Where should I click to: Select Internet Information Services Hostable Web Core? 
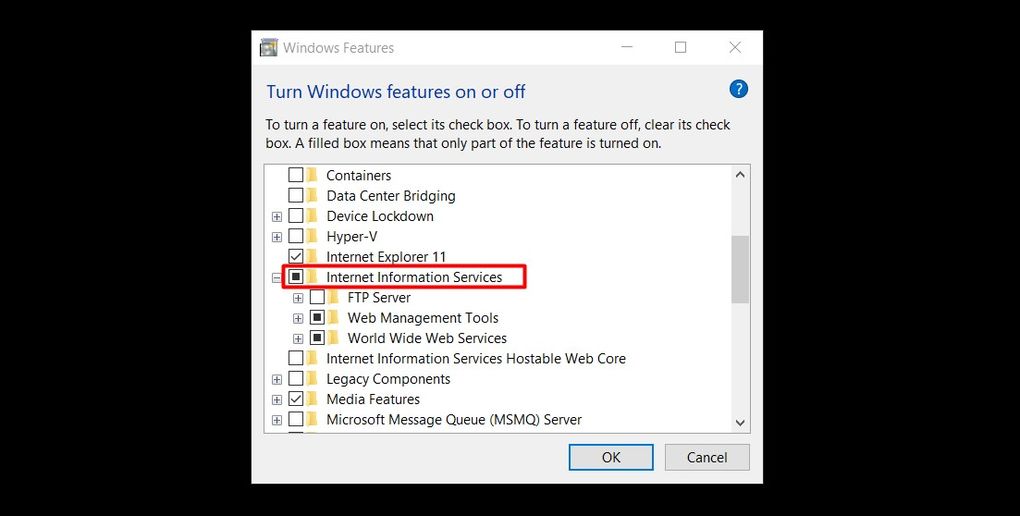[x=476, y=359]
